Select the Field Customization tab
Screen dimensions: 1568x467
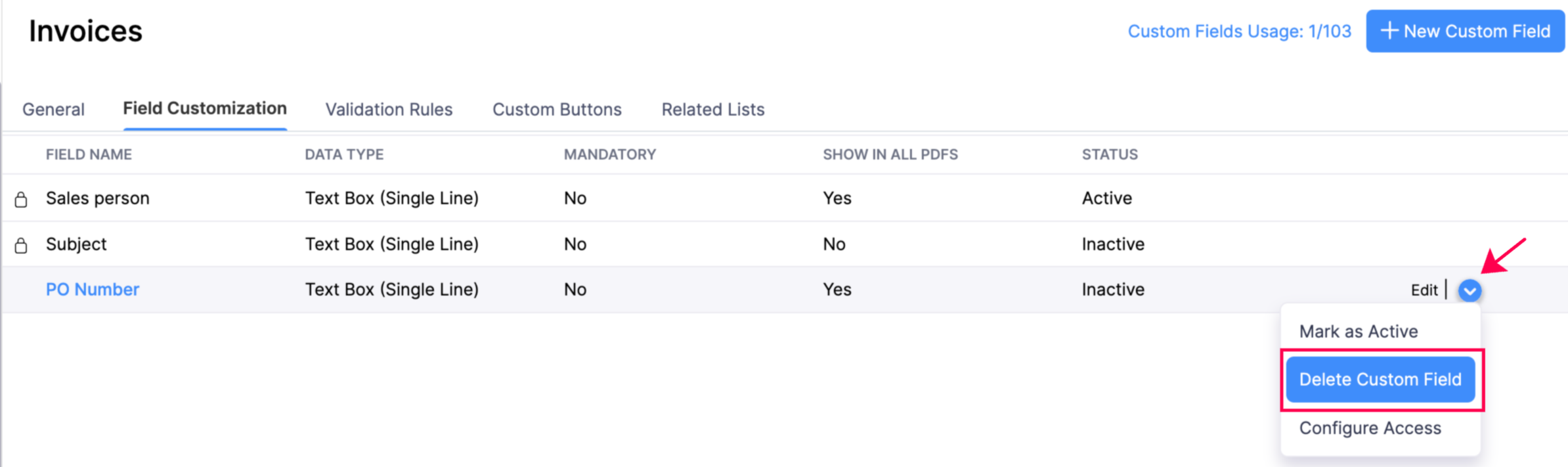(x=204, y=109)
